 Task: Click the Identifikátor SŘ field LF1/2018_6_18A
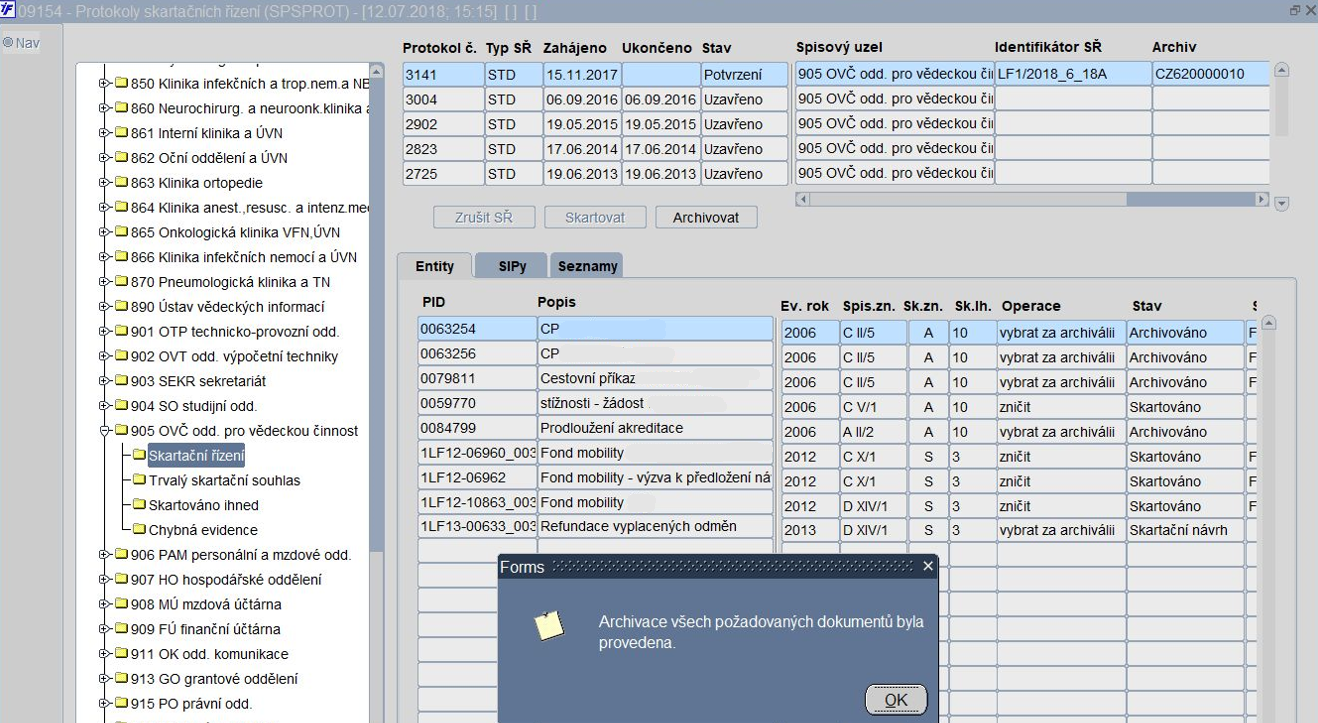tap(1073, 73)
